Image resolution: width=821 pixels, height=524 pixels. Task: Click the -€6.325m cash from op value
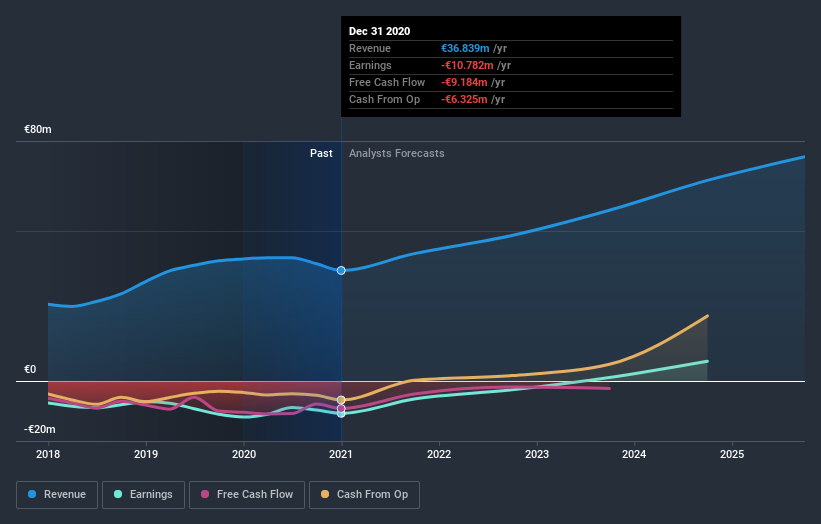click(464, 99)
